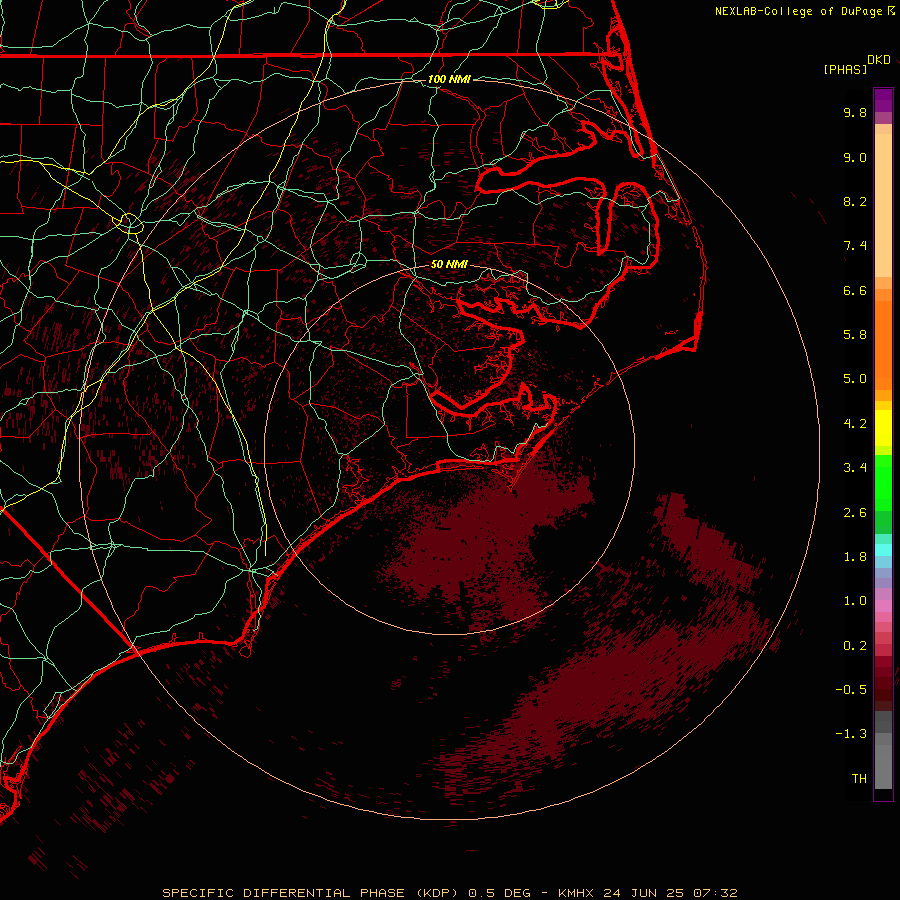900x900 pixels.
Task: Click the -1.3 legend value
Action: (851, 734)
